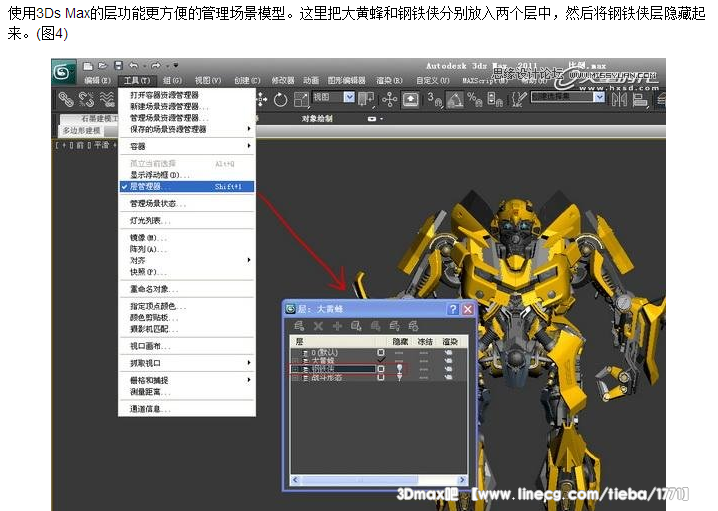Click the 冻结 column header in layer dialog
Image resolution: width=718 pixels, height=511 pixels.
(425, 342)
